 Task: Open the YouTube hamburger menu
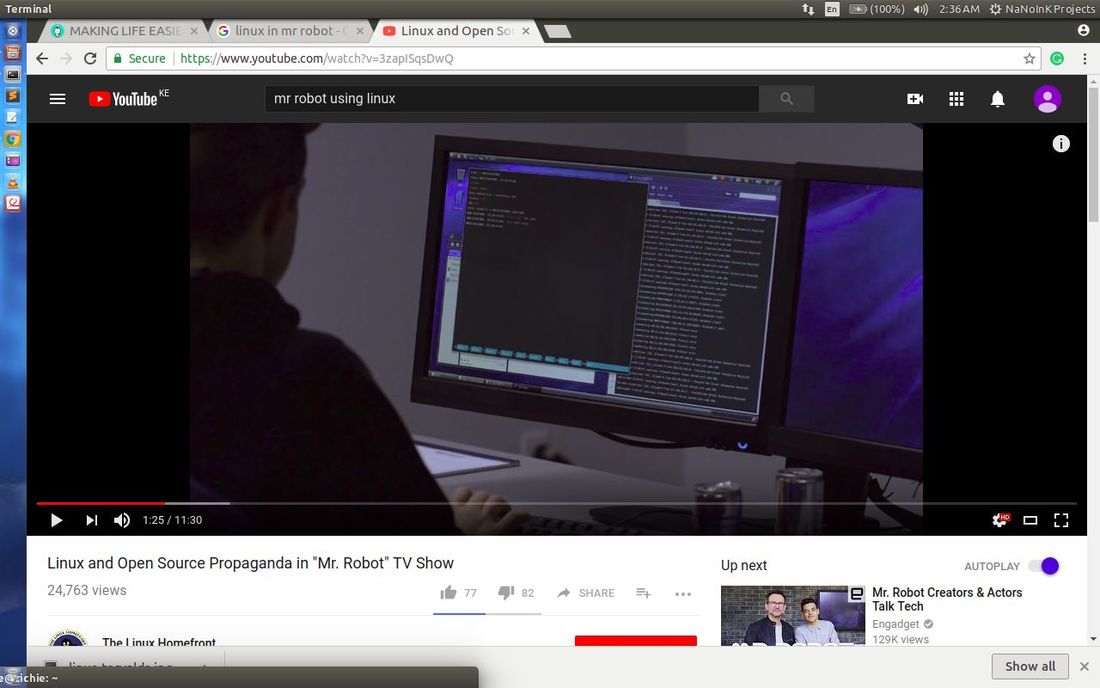coord(57,98)
